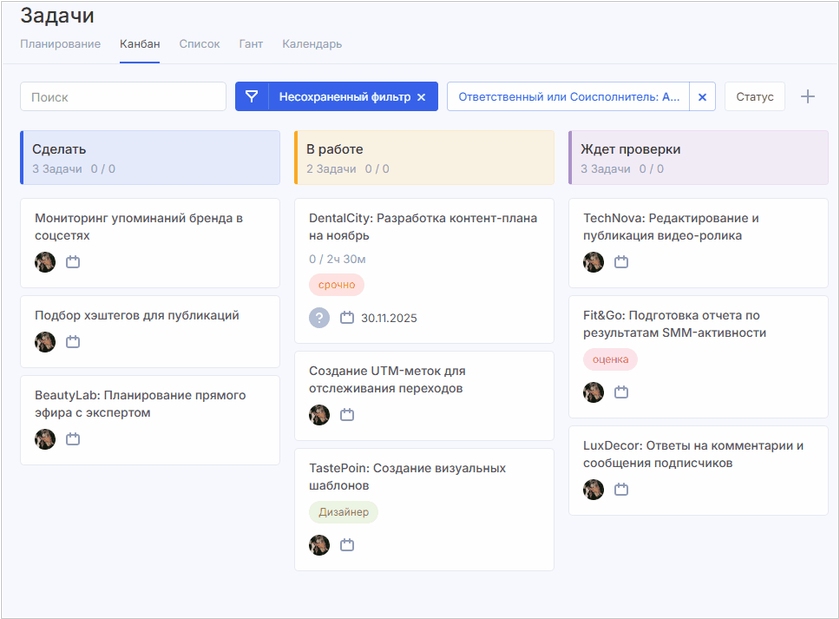Open the Ответственный или Соисполнитель filter selector

pyautogui.click(x=568, y=97)
